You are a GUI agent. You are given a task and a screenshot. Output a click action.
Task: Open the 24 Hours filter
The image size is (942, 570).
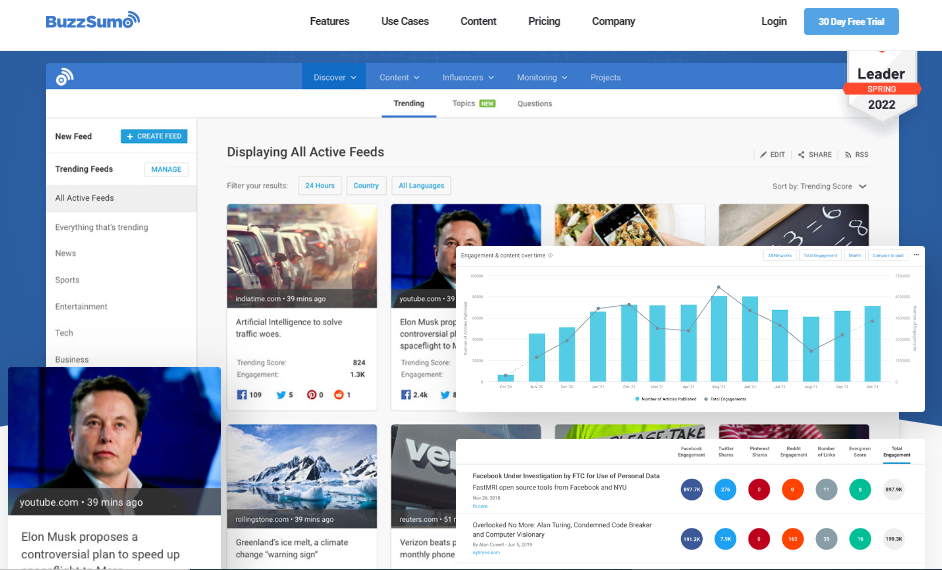coord(320,186)
